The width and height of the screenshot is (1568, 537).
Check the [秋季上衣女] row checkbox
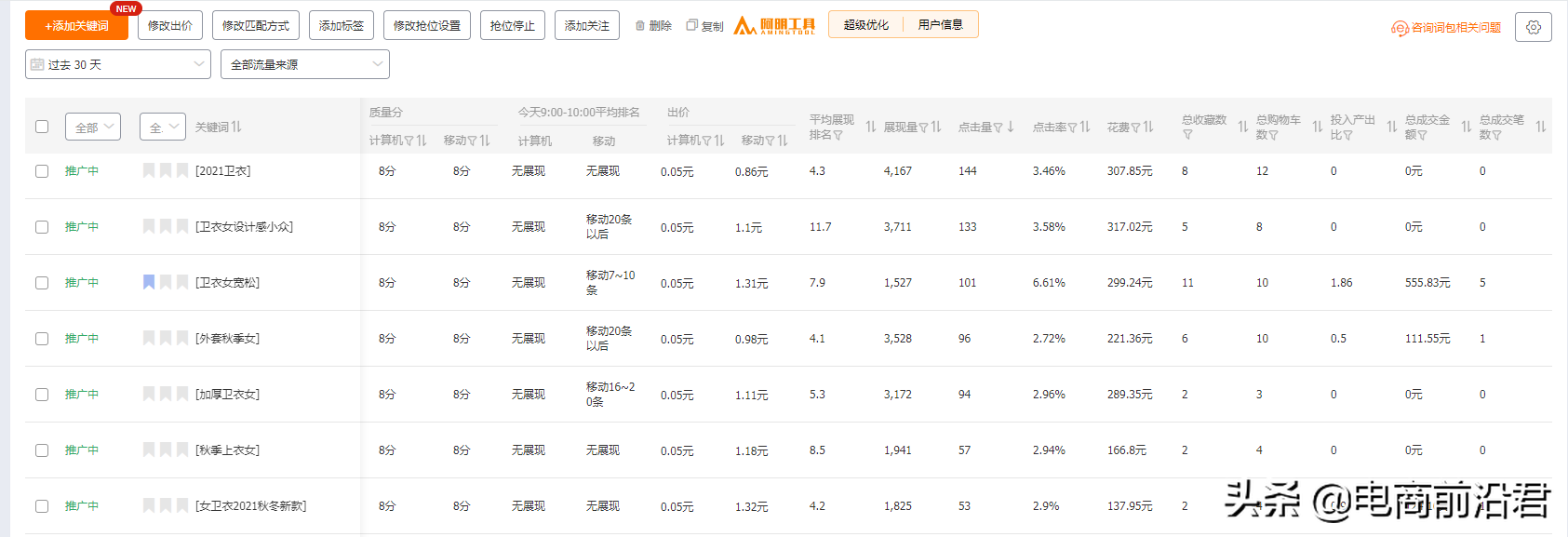point(42,450)
